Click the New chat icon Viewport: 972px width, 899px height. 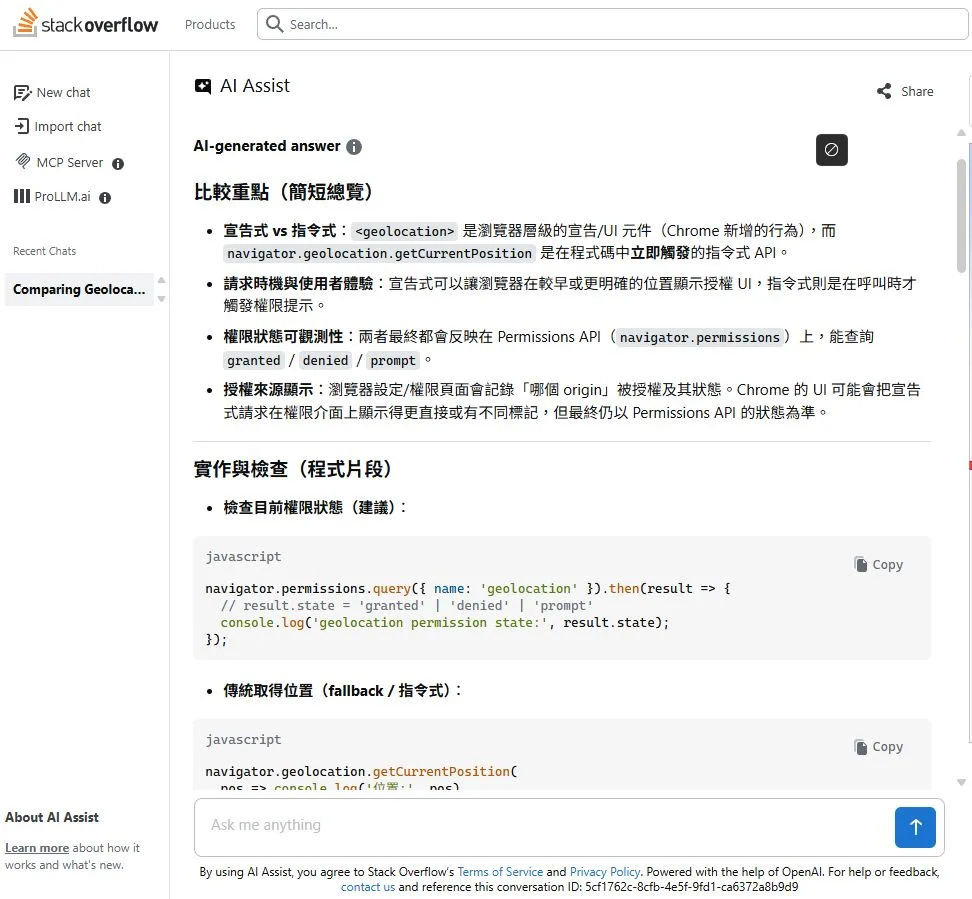tap(22, 93)
